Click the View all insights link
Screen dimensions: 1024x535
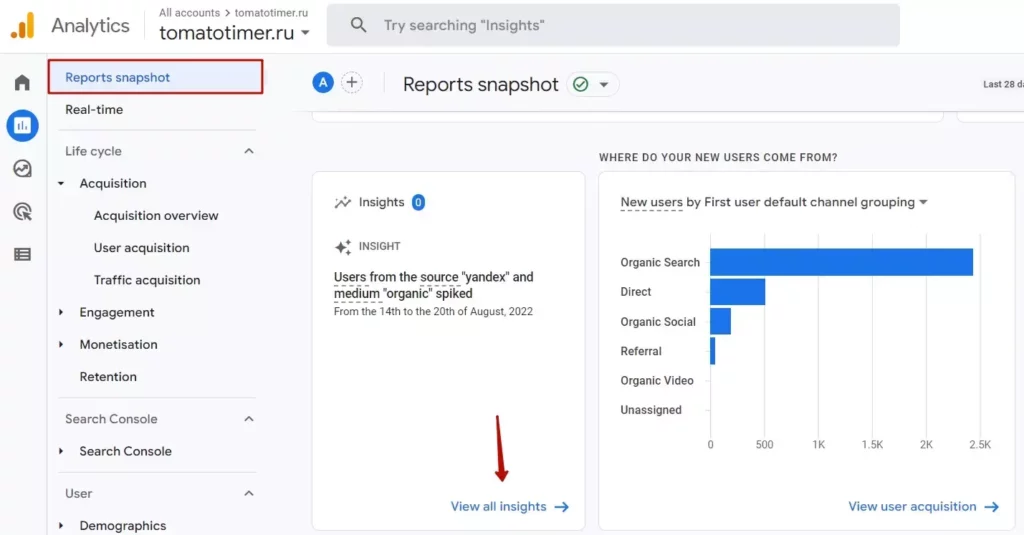pos(509,507)
